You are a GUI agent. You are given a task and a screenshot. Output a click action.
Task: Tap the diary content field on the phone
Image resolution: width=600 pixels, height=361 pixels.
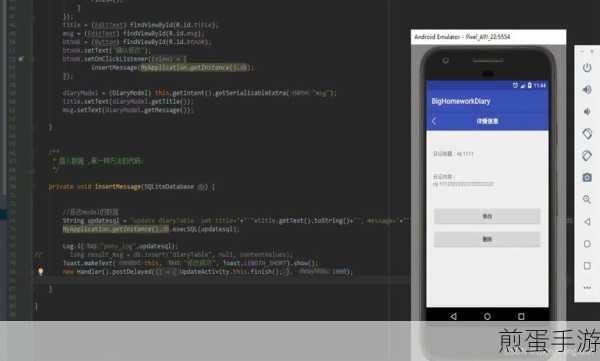coord(463,180)
